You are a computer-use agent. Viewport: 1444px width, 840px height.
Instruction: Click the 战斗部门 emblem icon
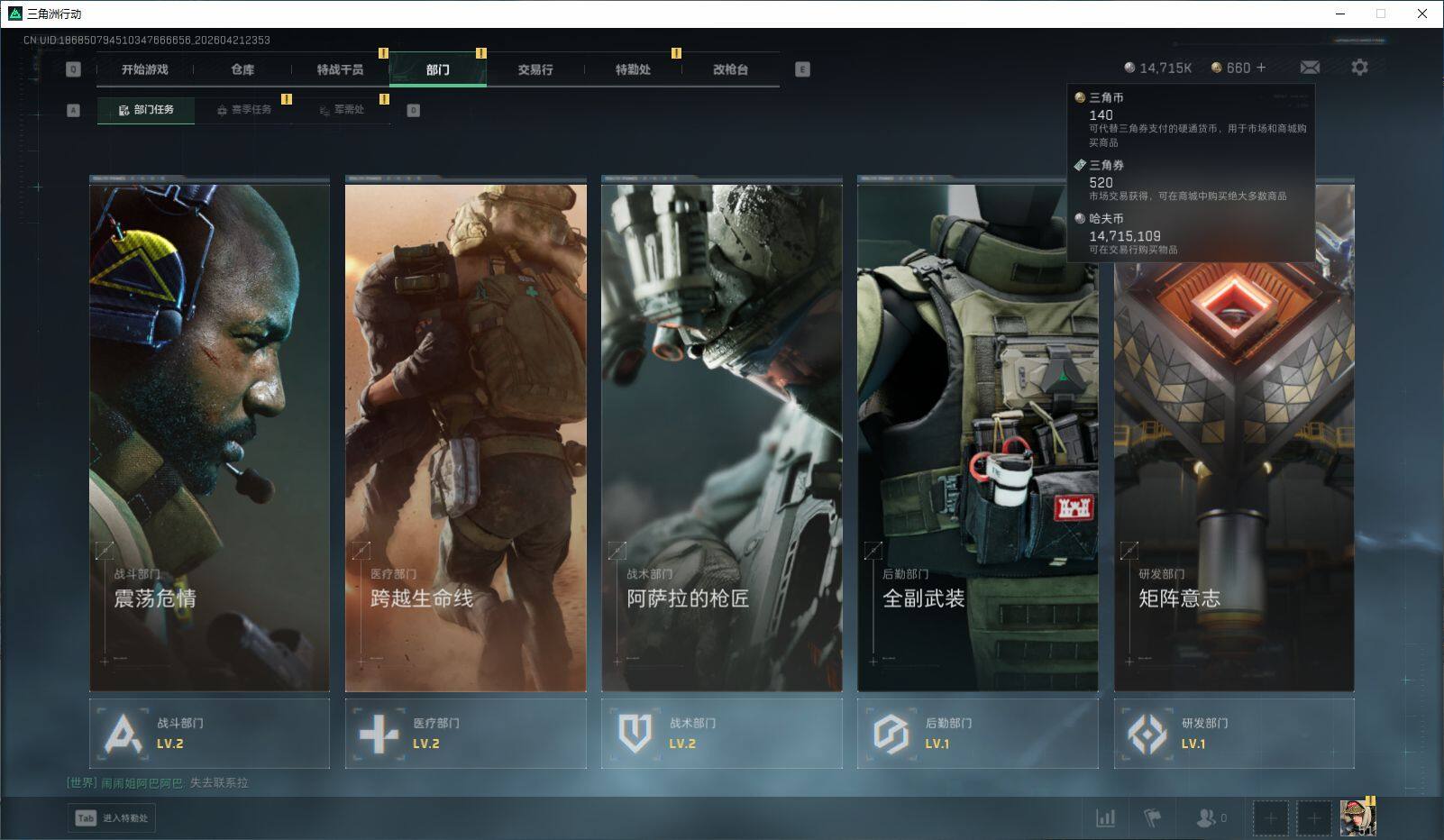tap(123, 734)
